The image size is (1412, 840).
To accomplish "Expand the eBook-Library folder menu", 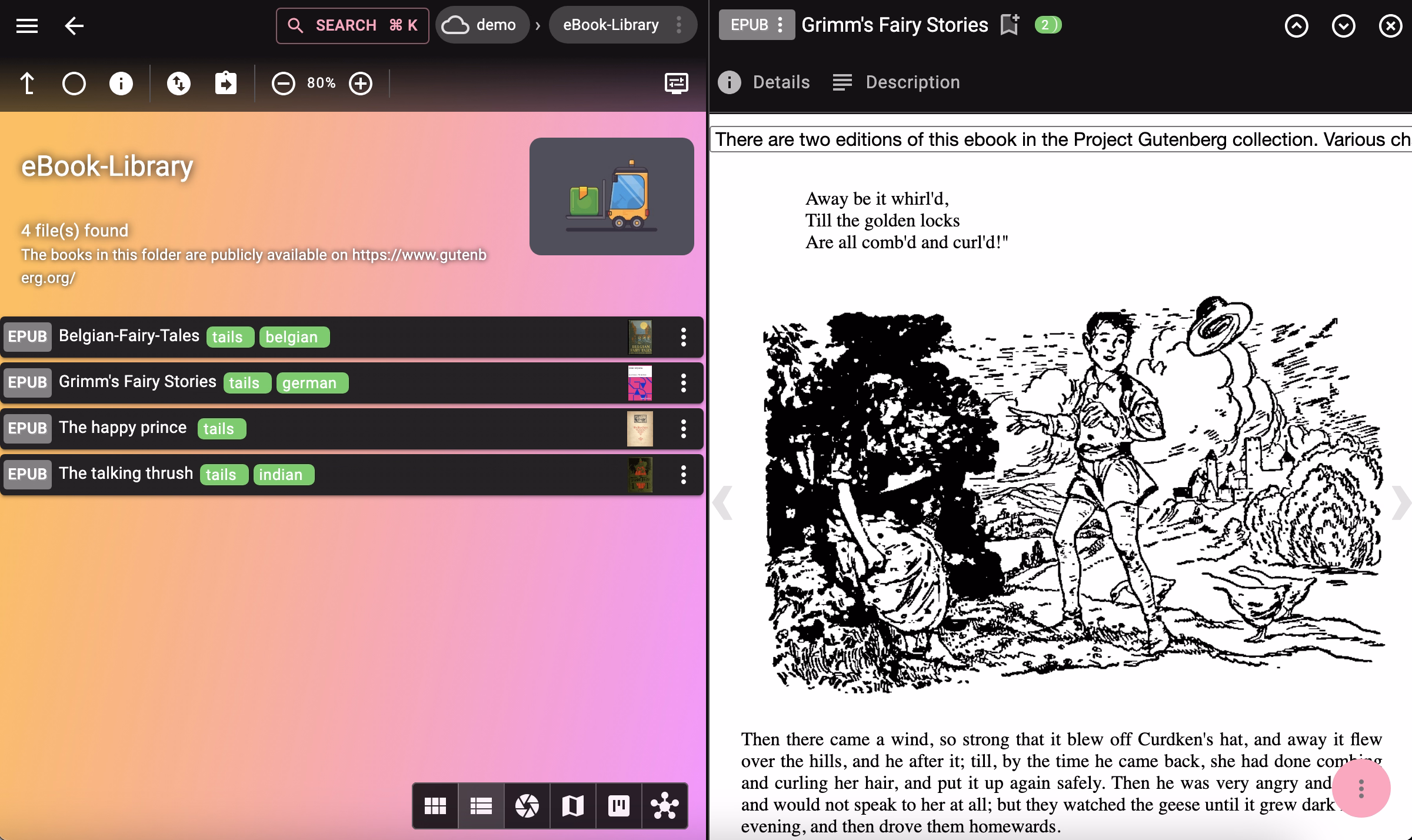I will point(678,25).
